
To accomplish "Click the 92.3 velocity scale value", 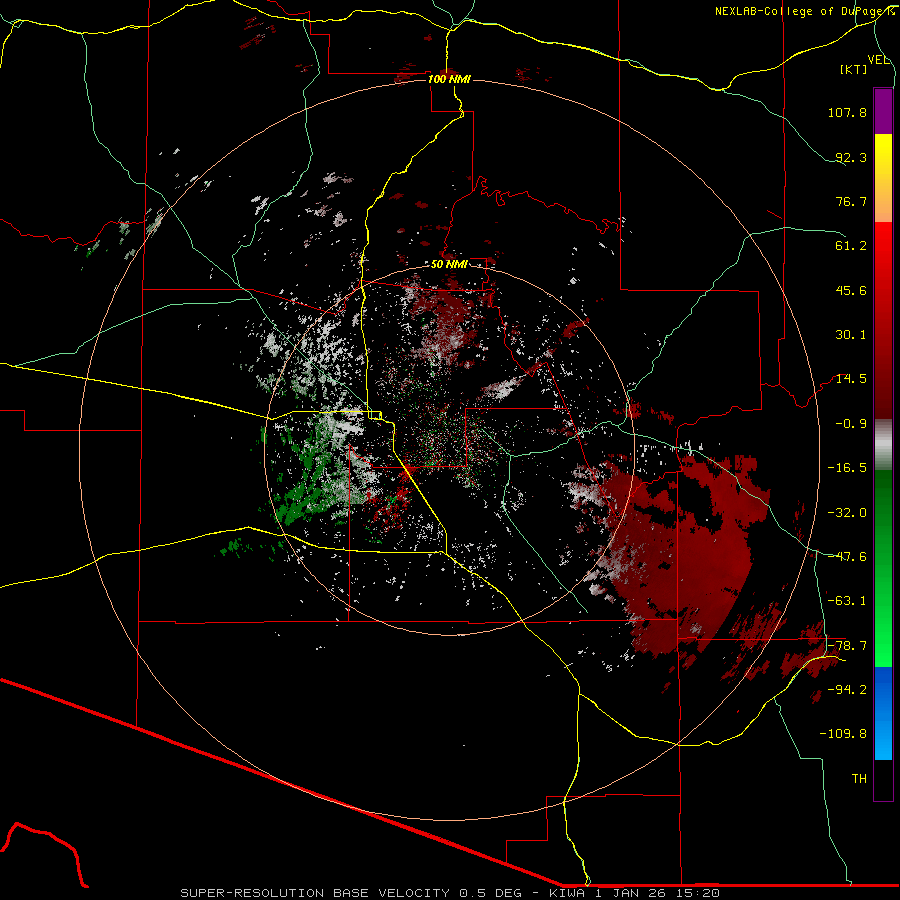I will (x=851, y=157).
